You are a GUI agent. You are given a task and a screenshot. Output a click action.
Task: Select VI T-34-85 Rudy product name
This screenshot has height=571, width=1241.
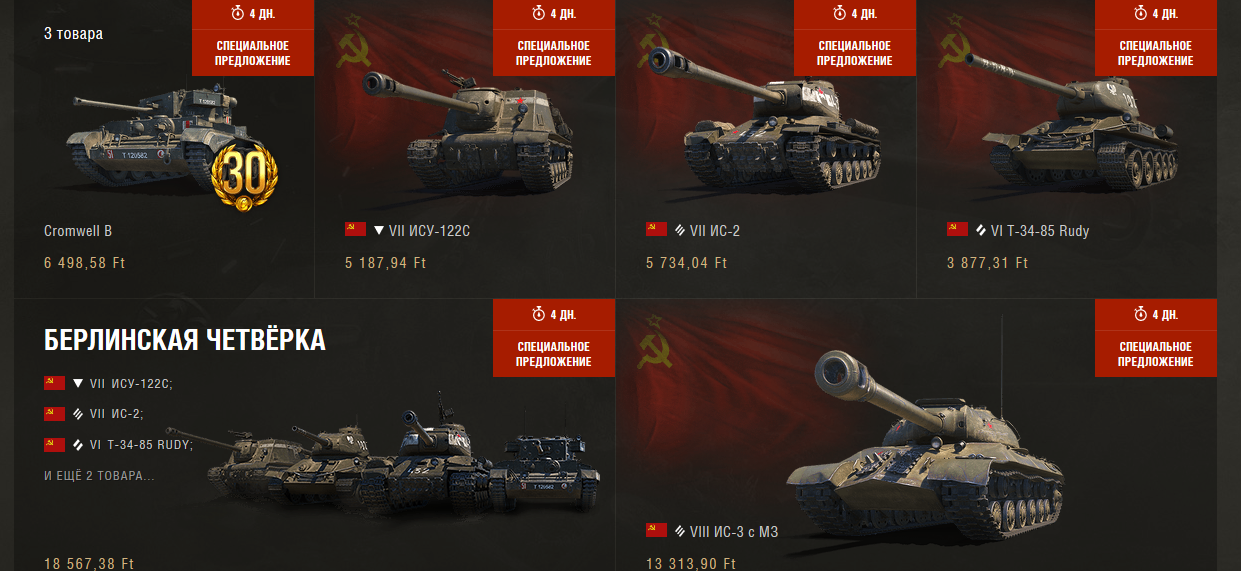pos(1040,231)
